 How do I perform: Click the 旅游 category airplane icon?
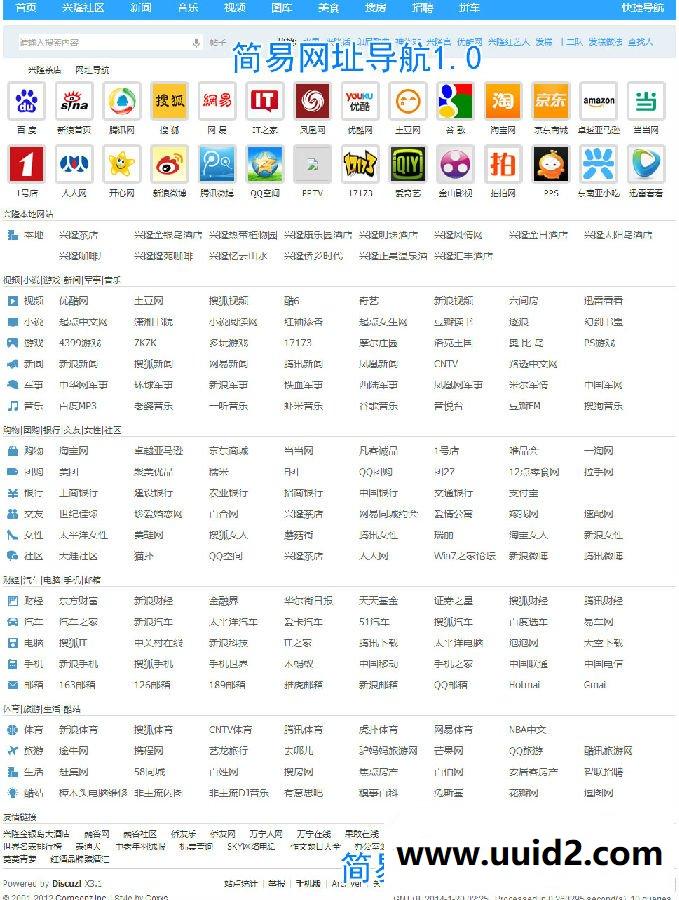13,751
